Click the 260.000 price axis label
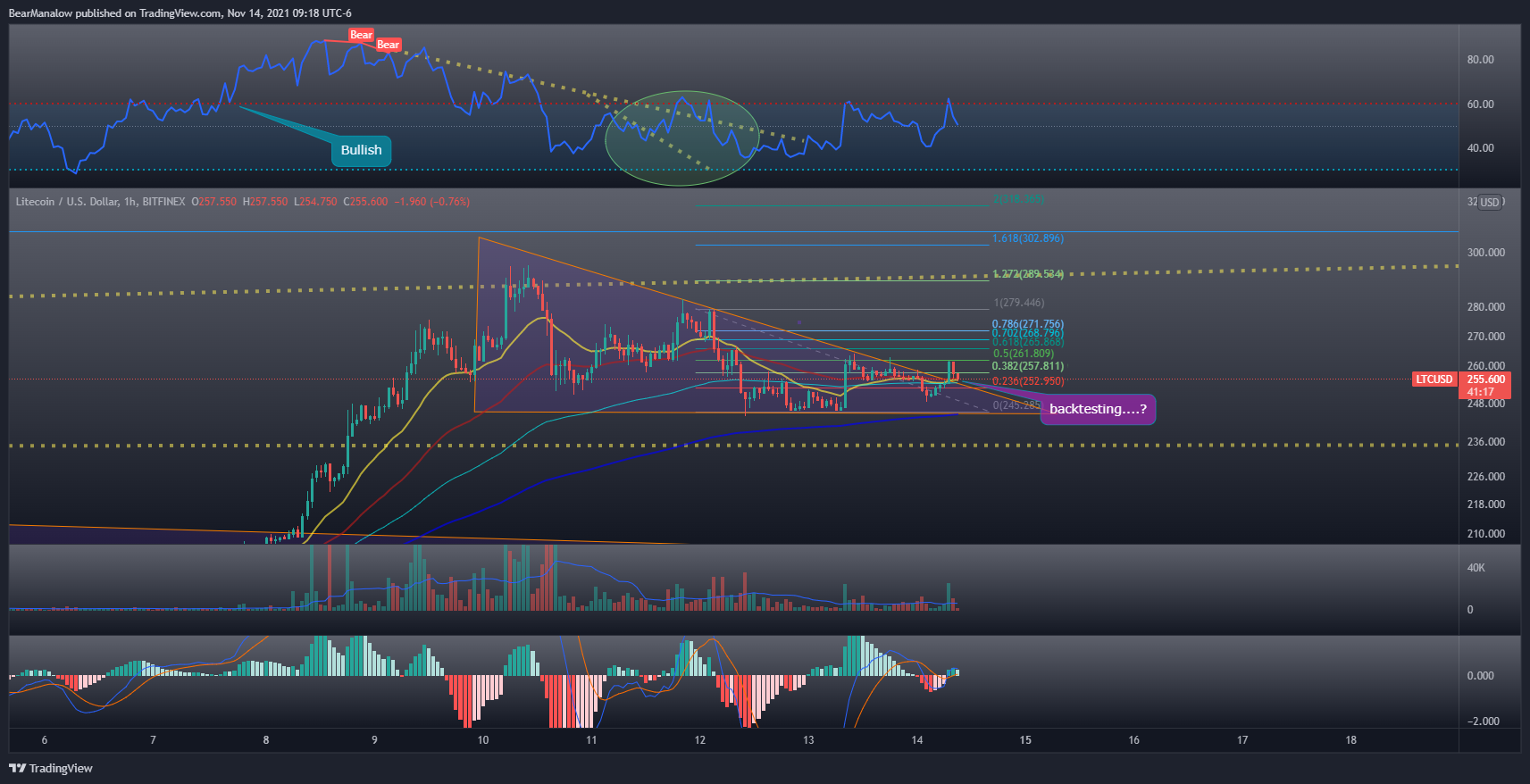The height and width of the screenshot is (784, 1530). 1485,366
